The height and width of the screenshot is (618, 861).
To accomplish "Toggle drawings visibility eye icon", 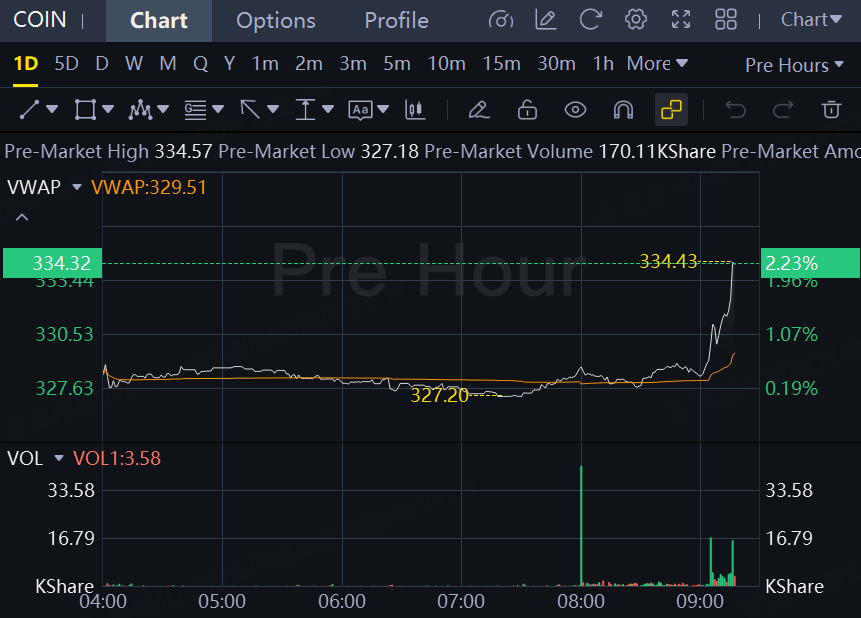I will [575, 110].
